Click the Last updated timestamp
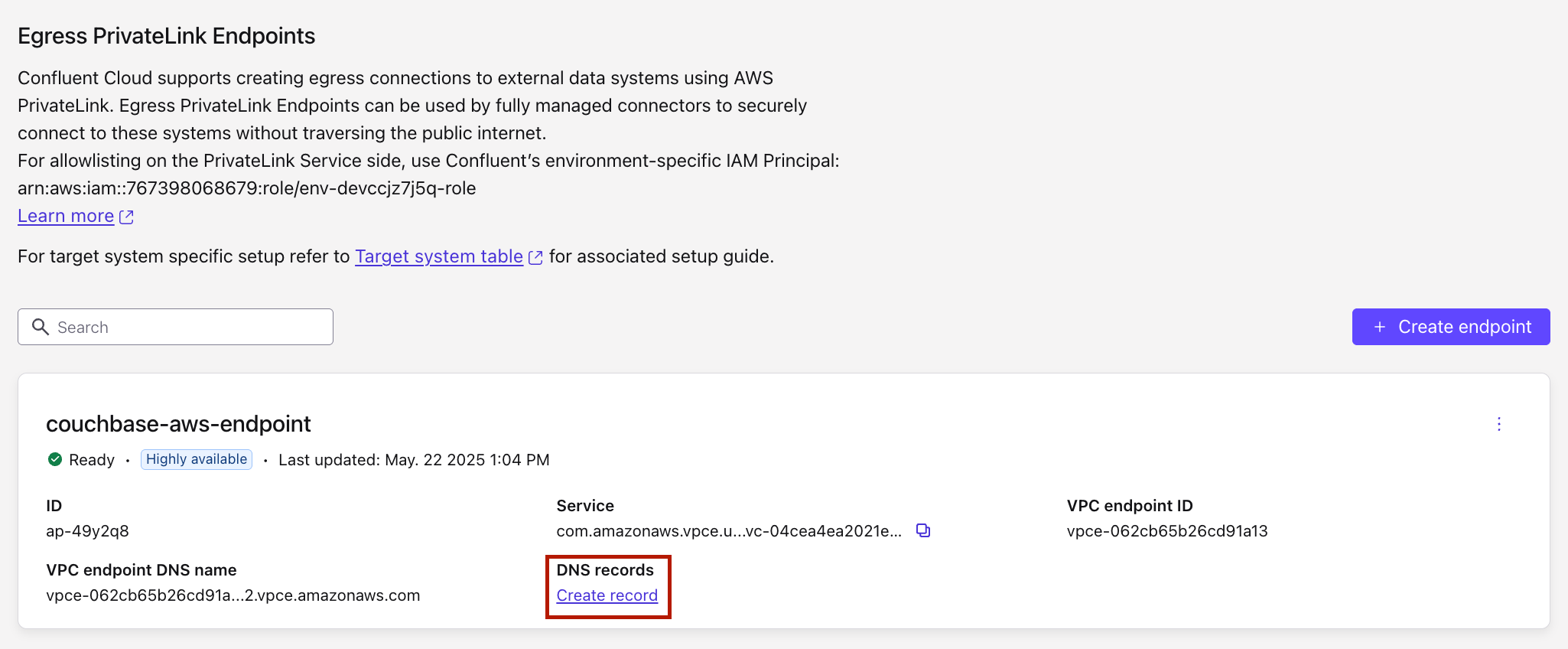The image size is (1568, 649). (x=414, y=460)
